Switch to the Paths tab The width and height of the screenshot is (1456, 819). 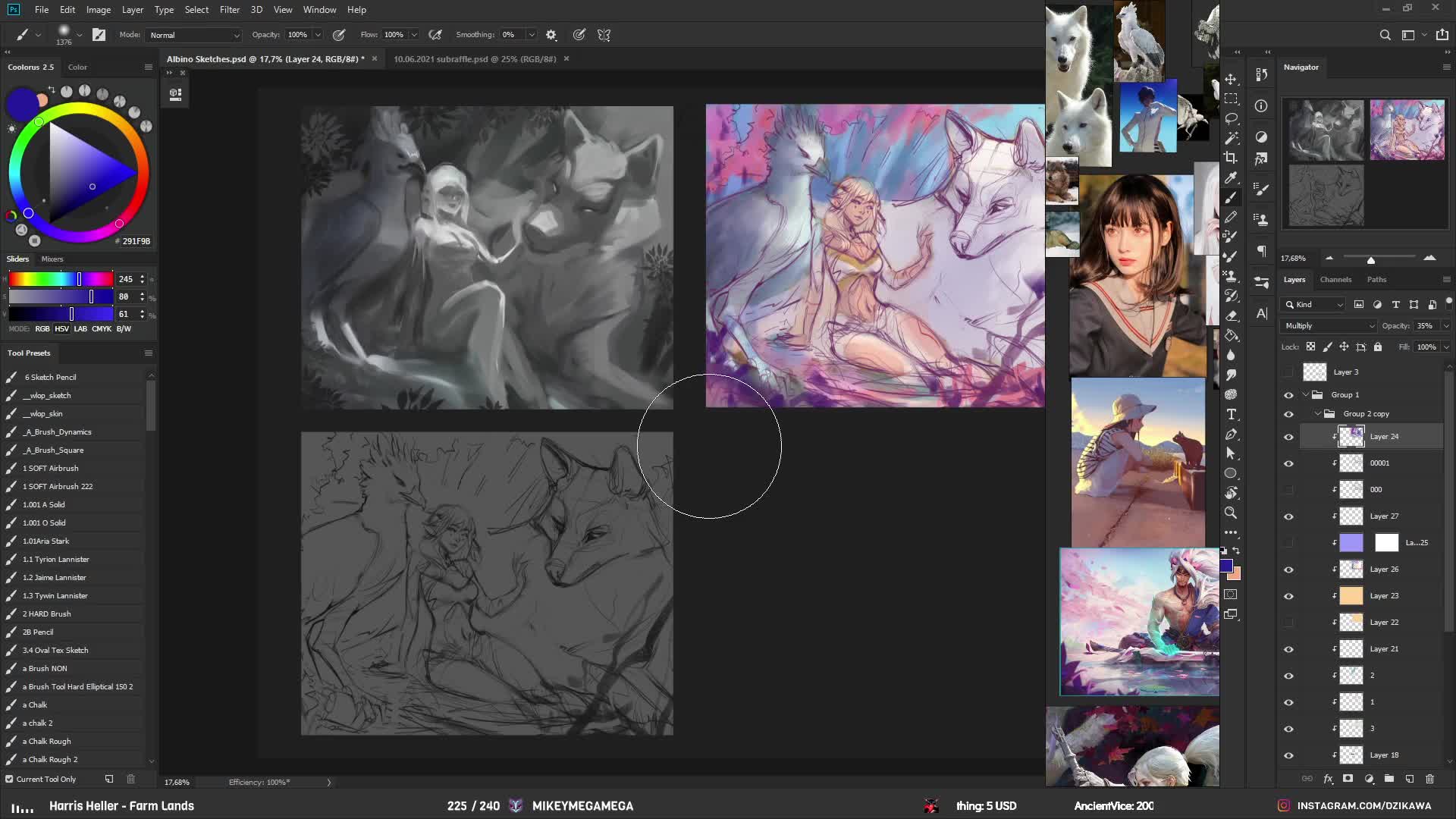coord(1376,280)
